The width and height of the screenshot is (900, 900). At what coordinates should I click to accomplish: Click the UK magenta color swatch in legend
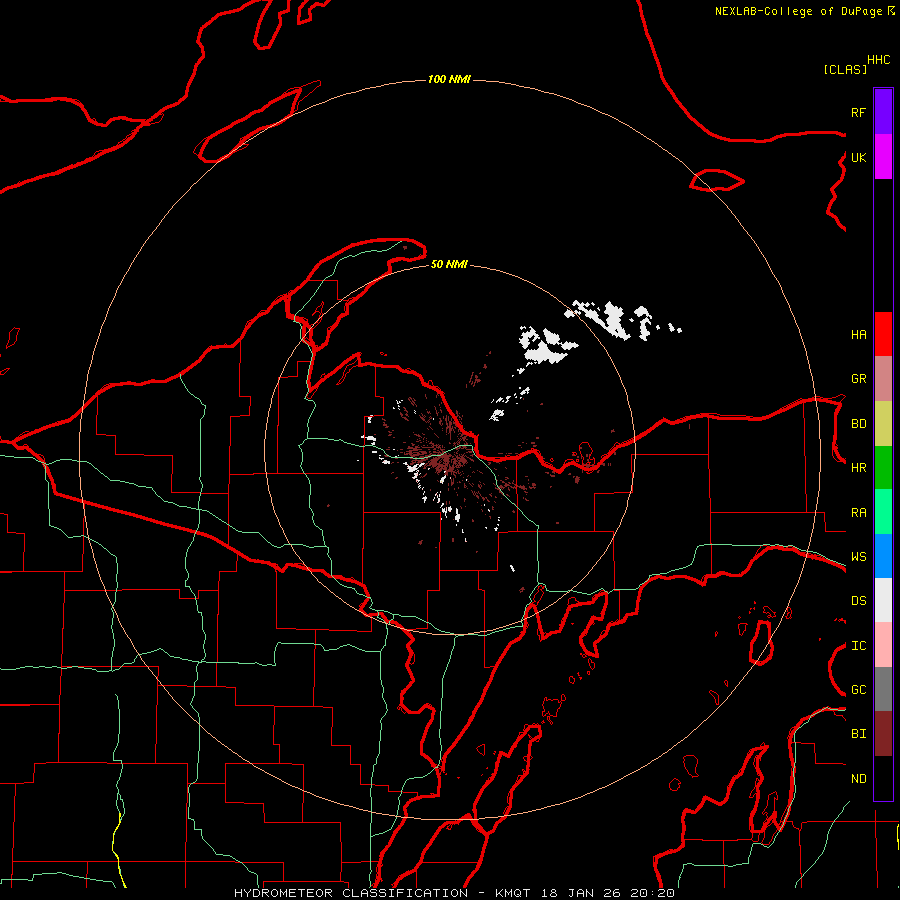[x=883, y=157]
